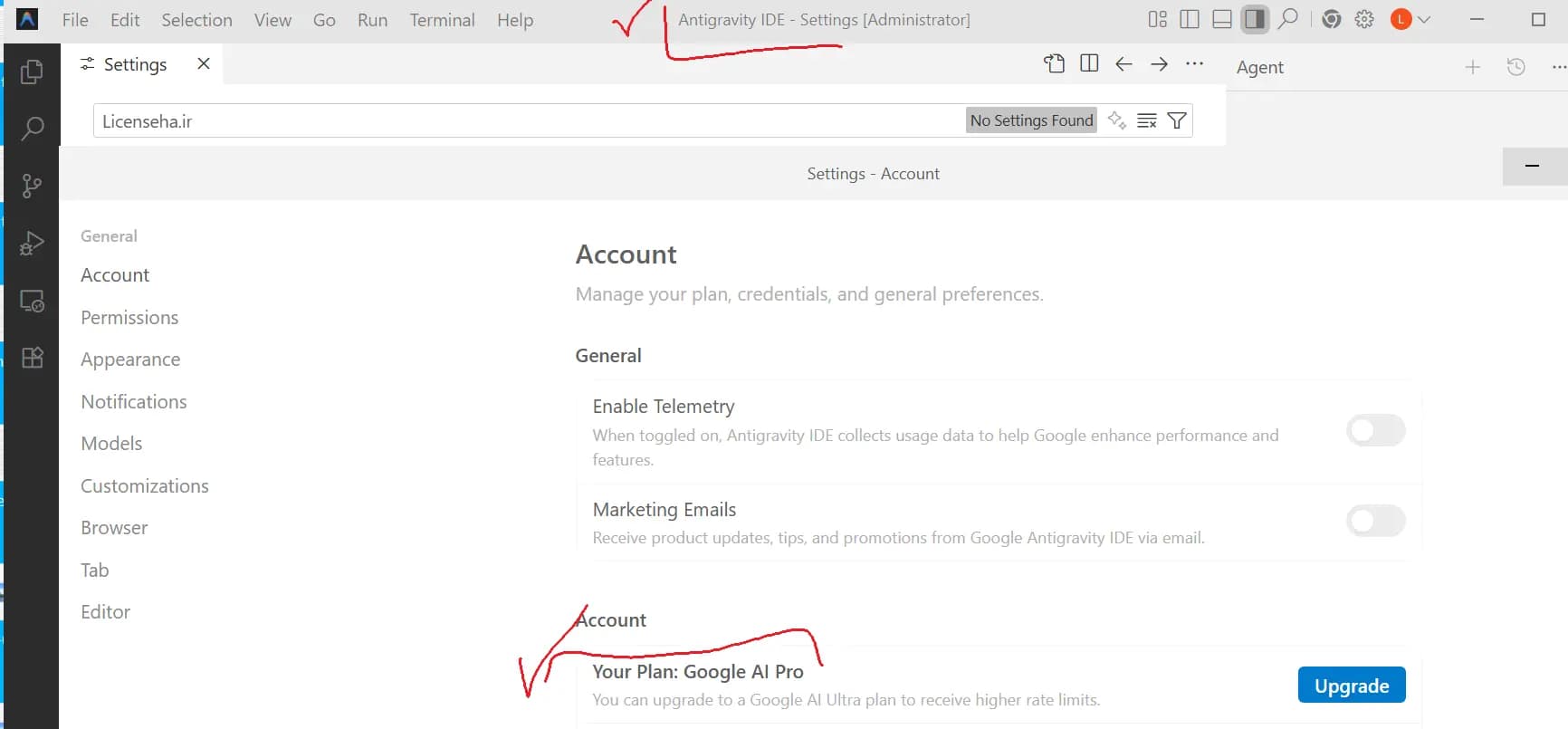The image size is (1568, 729).
Task: Select Browser in settings sidebar
Action: click(114, 528)
